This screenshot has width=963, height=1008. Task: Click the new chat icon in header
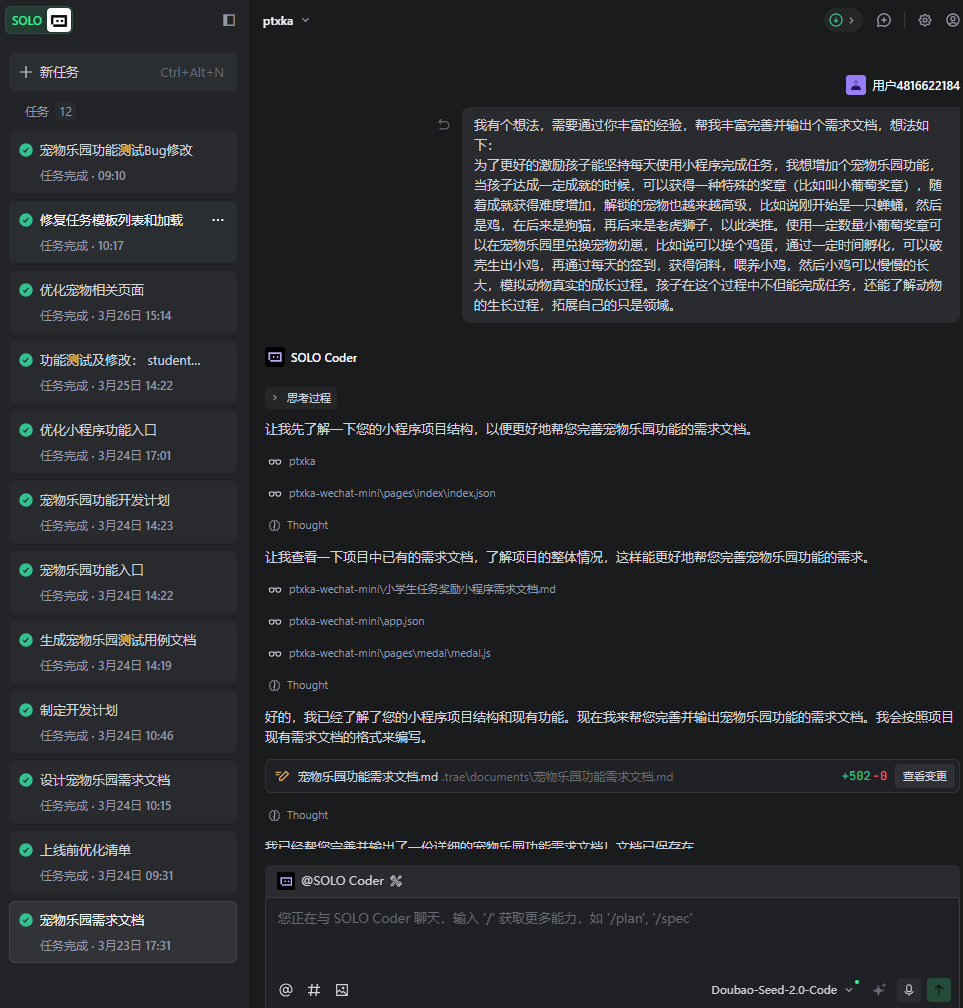tap(884, 20)
